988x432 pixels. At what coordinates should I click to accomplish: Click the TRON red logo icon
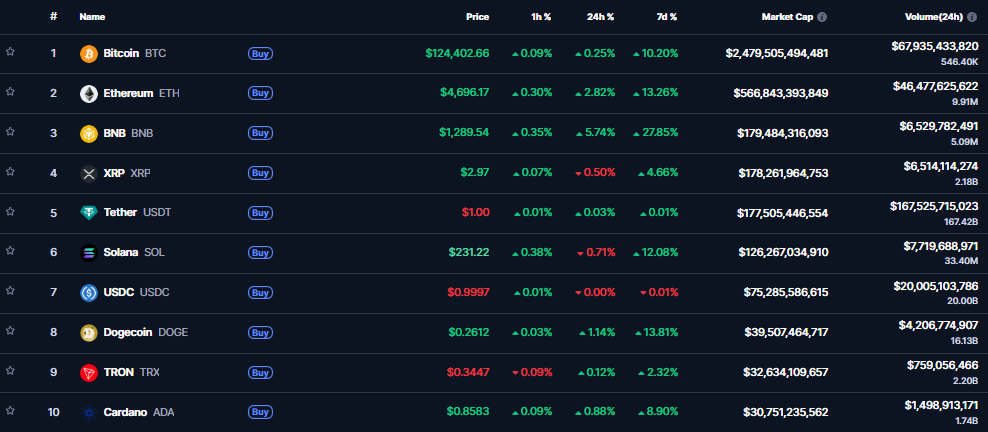(x=88, y=372)
